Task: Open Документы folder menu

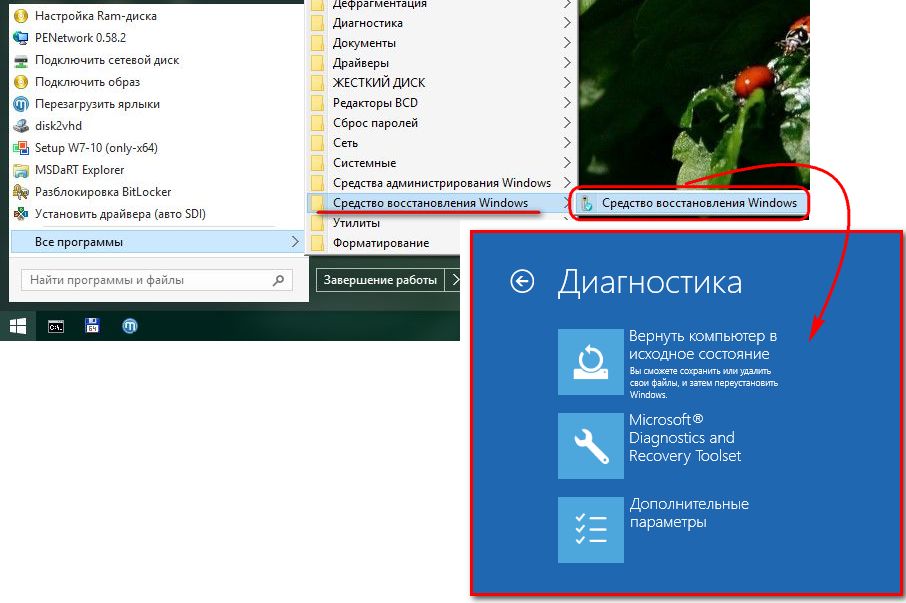Action: 441,43
